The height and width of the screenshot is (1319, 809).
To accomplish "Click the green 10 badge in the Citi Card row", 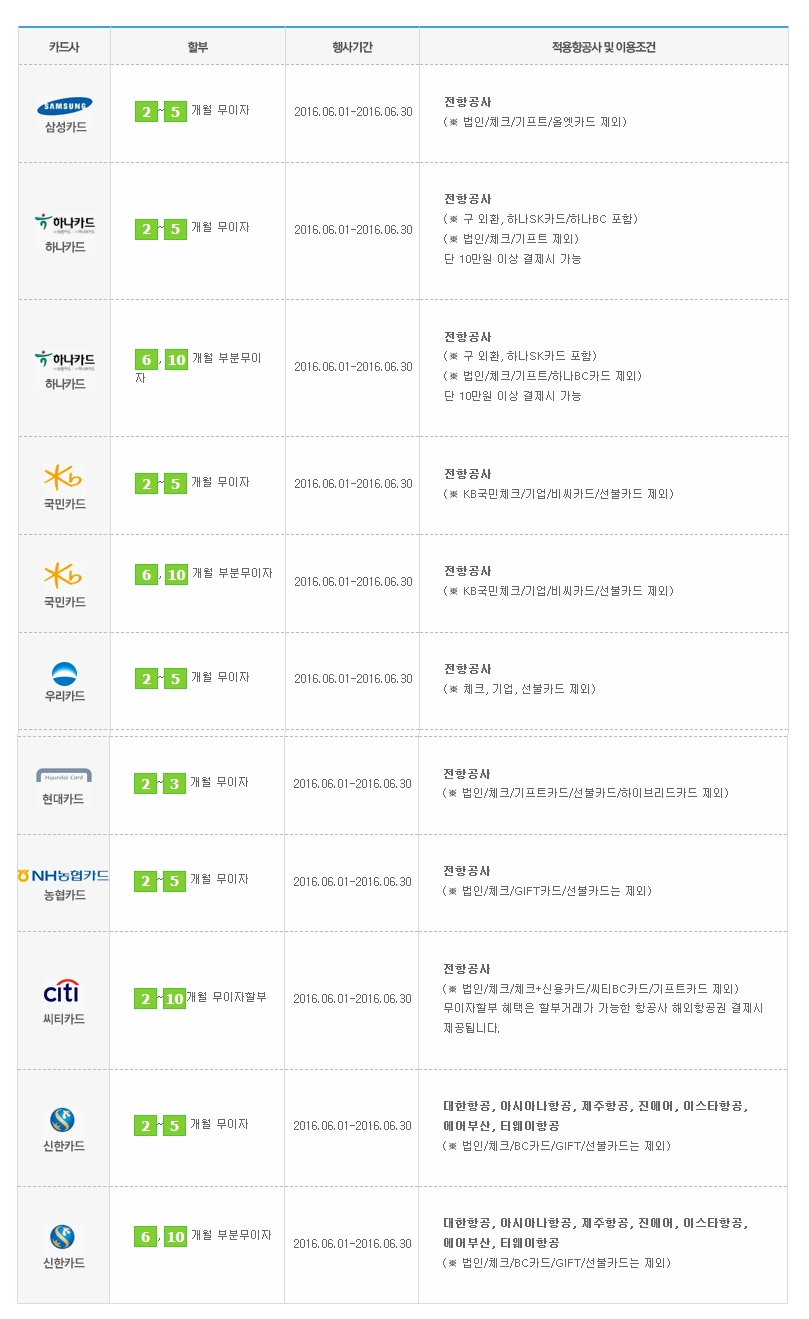I will (x=175, y=998).
